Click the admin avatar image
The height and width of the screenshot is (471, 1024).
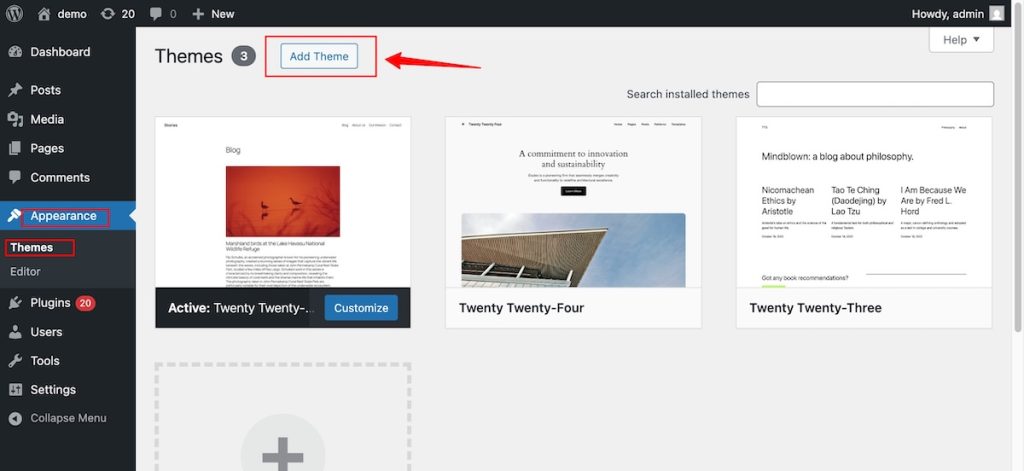point(997,14)
